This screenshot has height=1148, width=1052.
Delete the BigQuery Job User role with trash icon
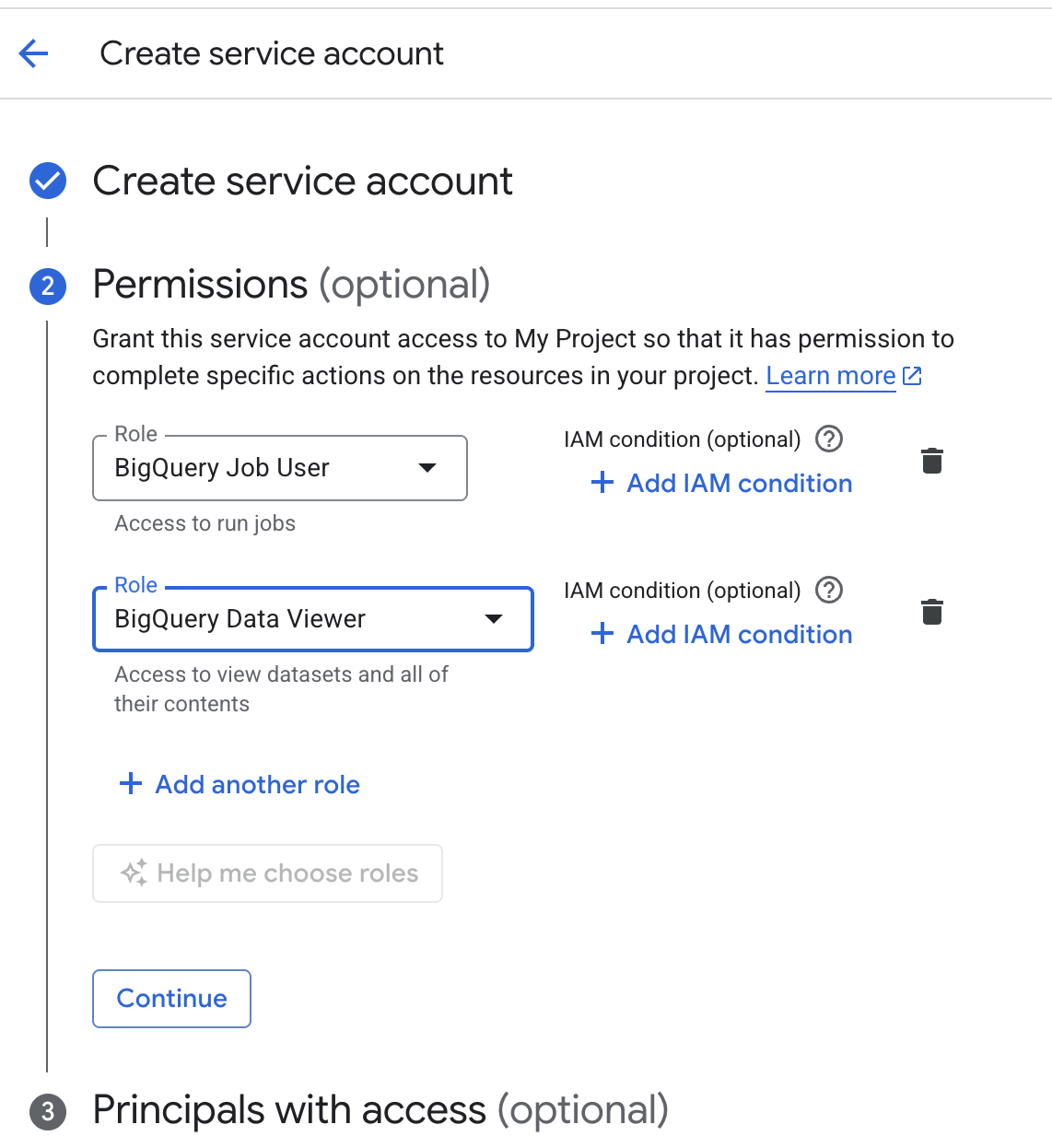[931, 461]
